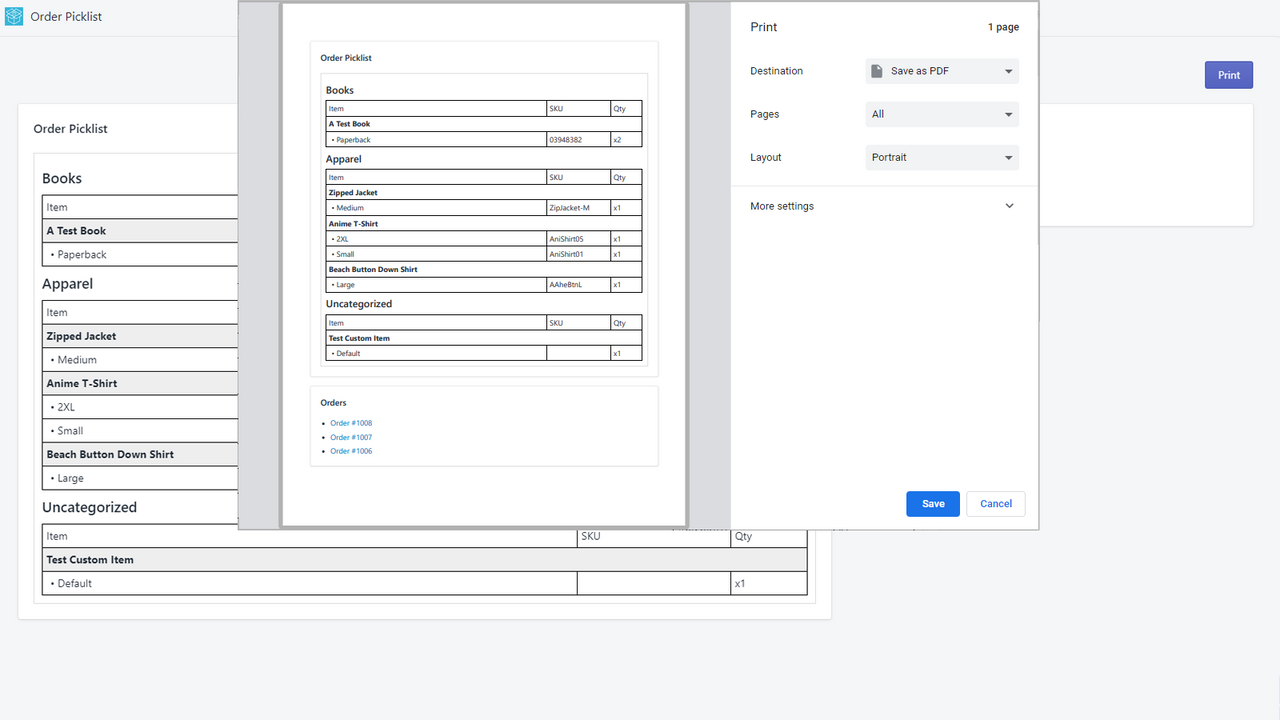Open the Order #1008 link
Viewport: 1280px width, 720px height.
click(x=351, y=423)
